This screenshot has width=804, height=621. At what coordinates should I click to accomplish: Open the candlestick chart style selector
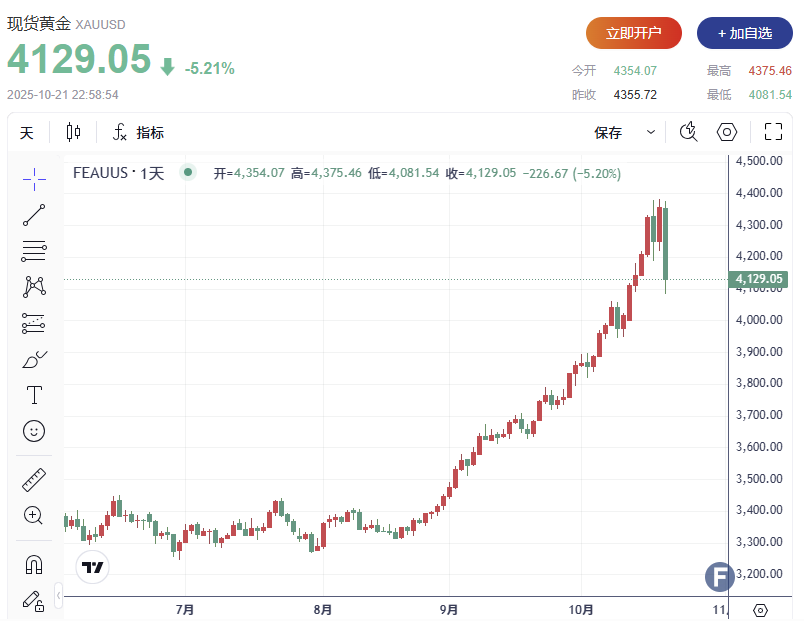pos(73,132)
